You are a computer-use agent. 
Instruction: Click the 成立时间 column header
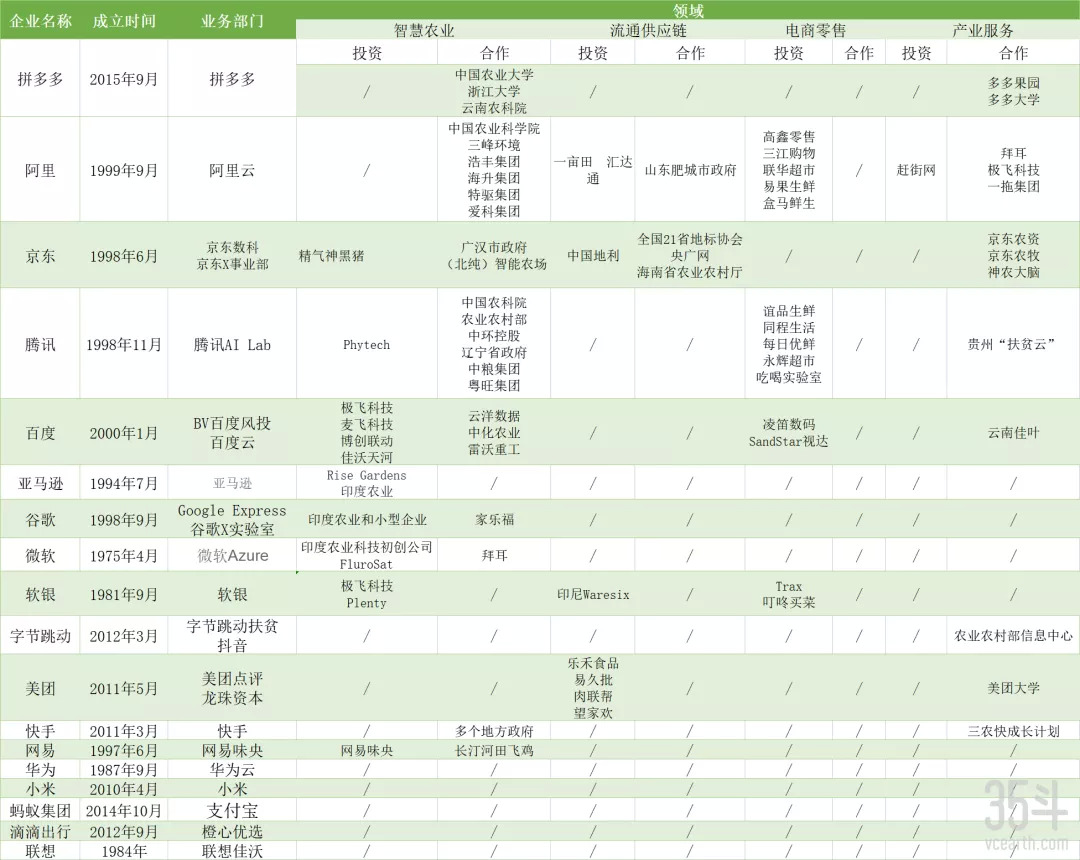124,21
